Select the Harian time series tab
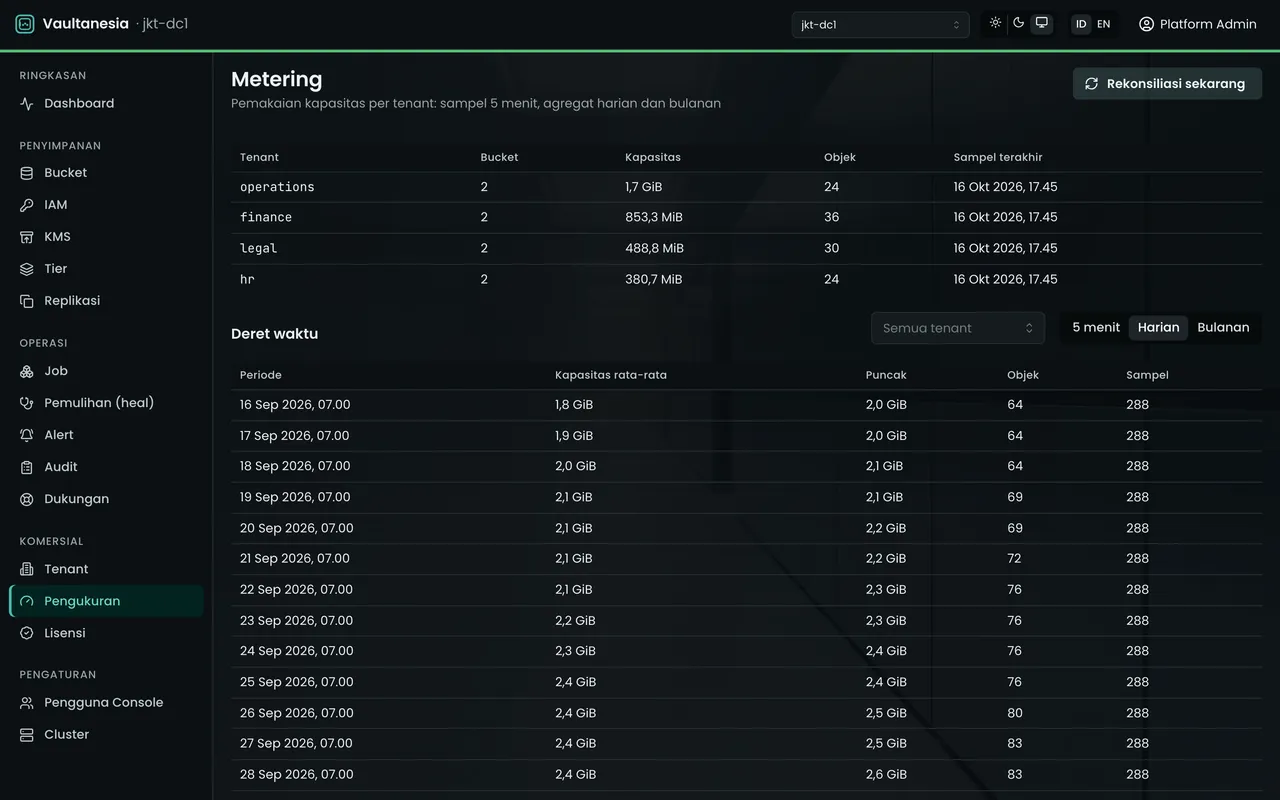This screenshot has width=1280, height=800. pos(1158,328)
